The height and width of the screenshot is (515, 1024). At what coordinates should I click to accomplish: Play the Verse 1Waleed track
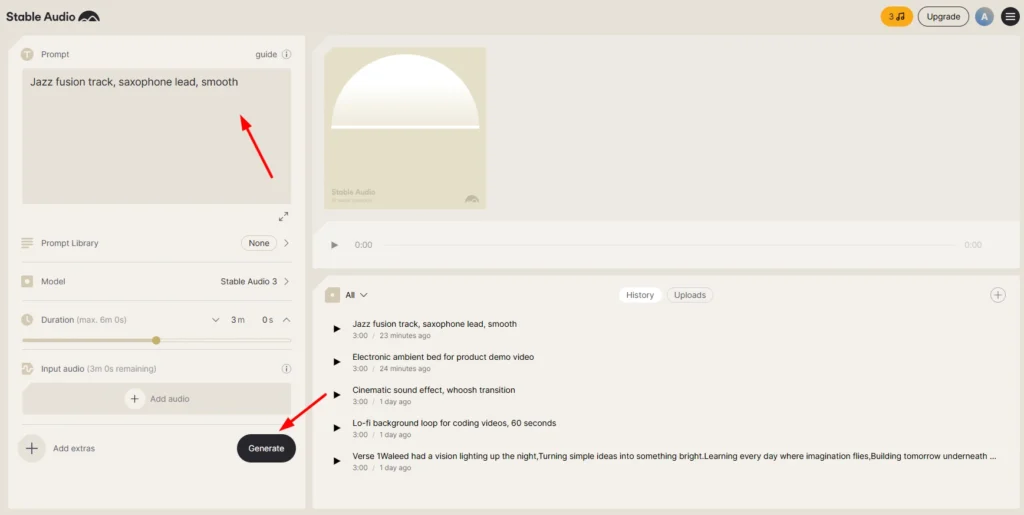tap(337, 461)
